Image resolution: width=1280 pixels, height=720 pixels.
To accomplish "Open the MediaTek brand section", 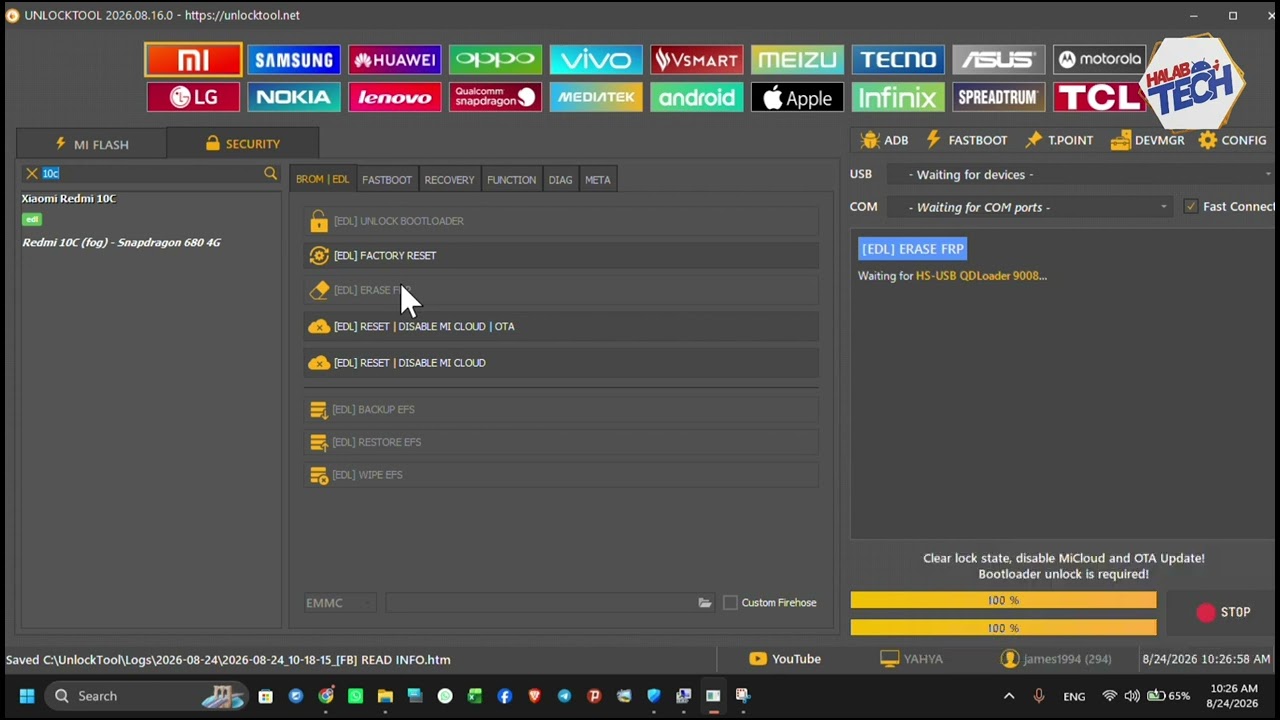I will [596, 97].
